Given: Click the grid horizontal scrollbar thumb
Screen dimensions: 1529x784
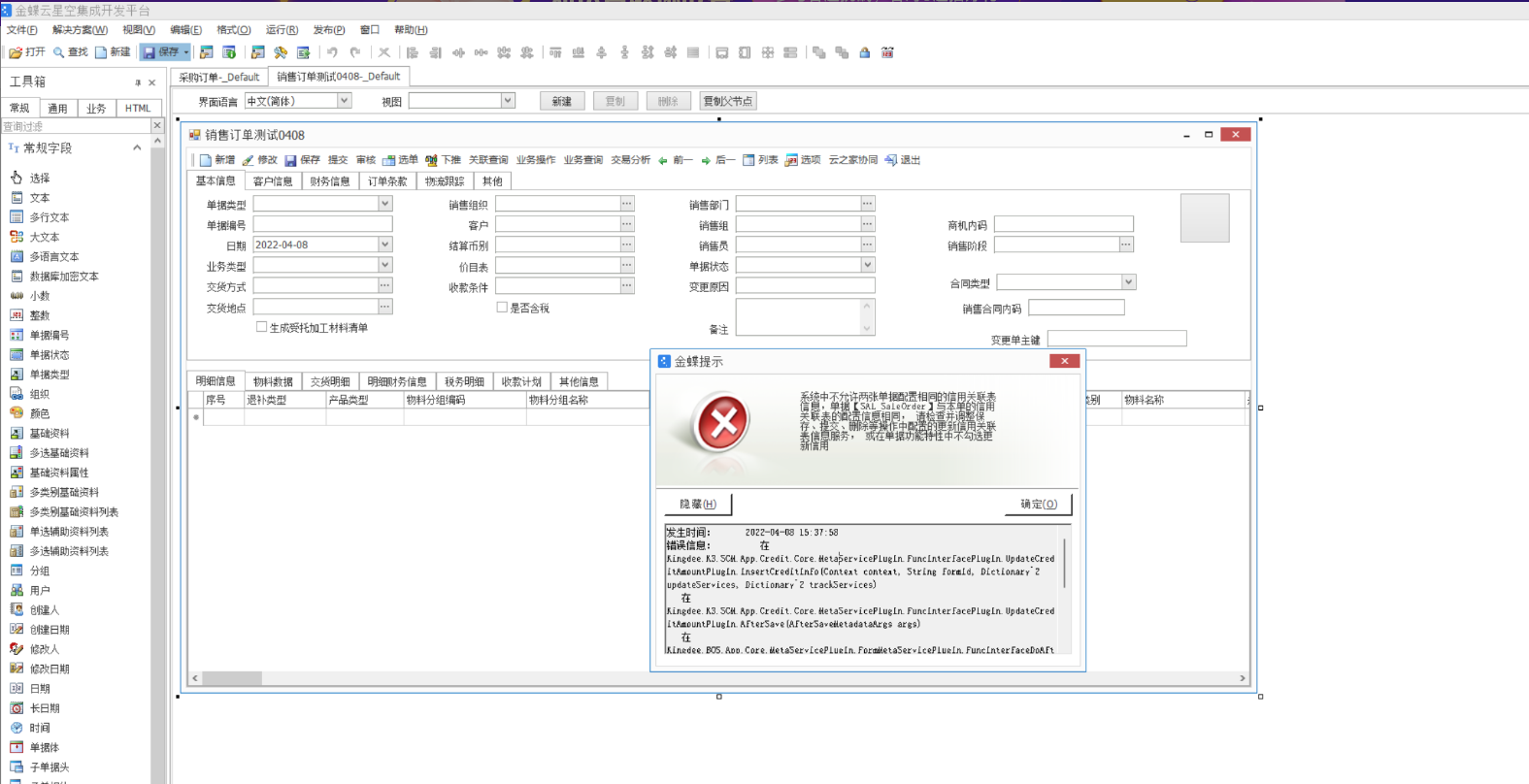Looking at the screenshot, I should coord(232,678).
